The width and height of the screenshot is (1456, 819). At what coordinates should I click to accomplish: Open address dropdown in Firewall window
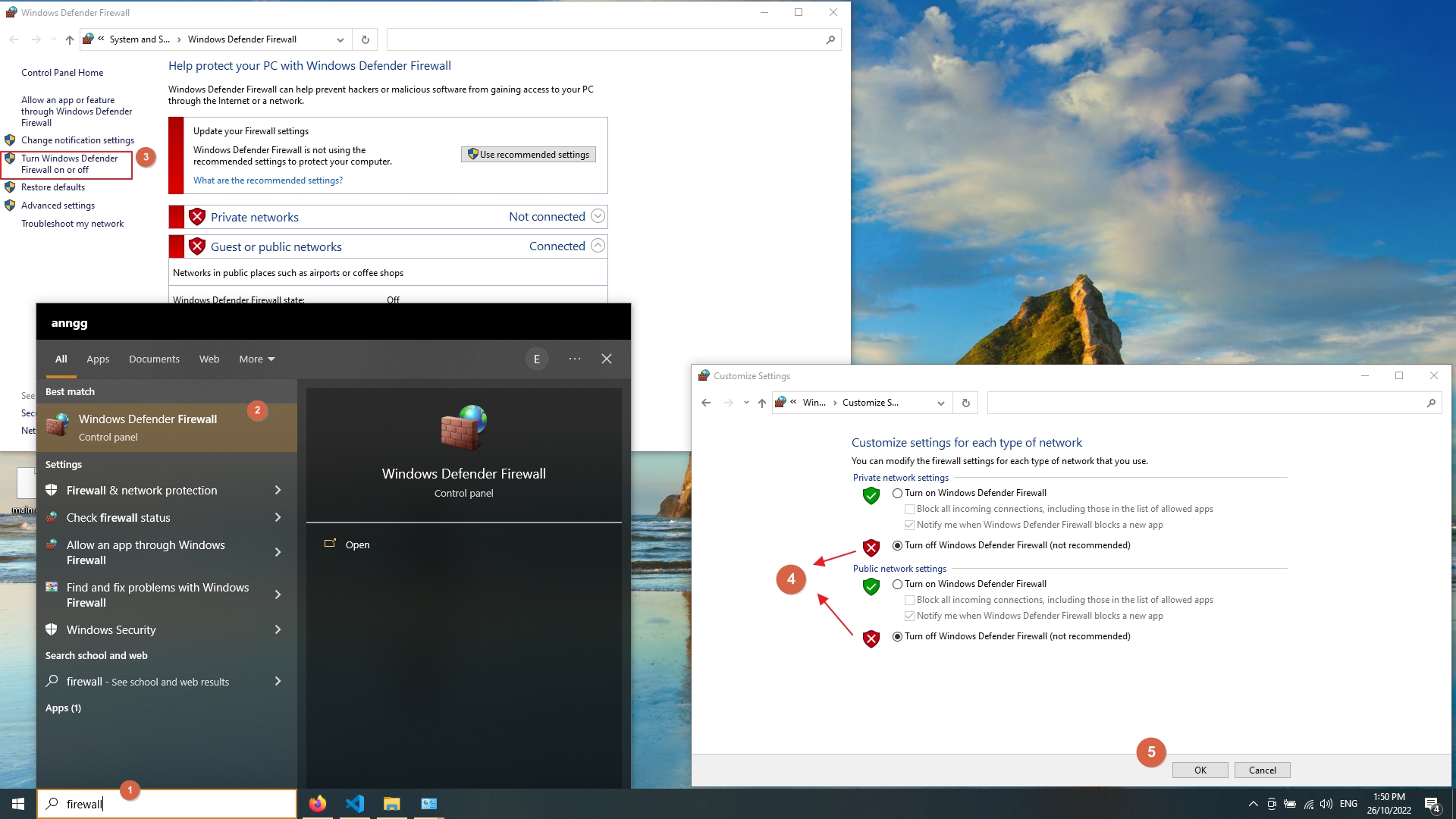340,39
